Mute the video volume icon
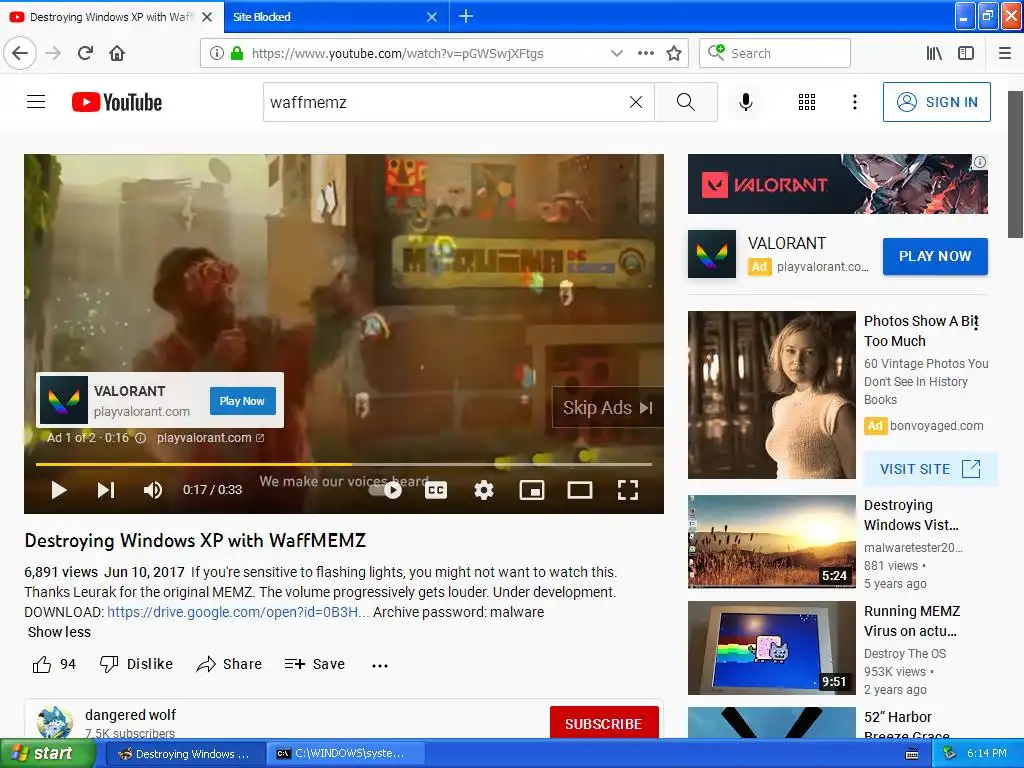 tap(153, 490)
